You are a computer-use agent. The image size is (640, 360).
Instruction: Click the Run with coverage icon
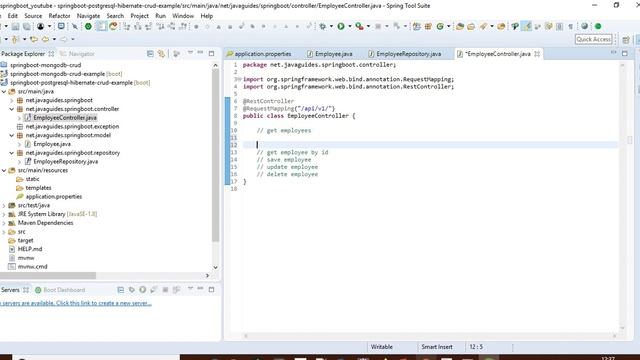(359, 27)
